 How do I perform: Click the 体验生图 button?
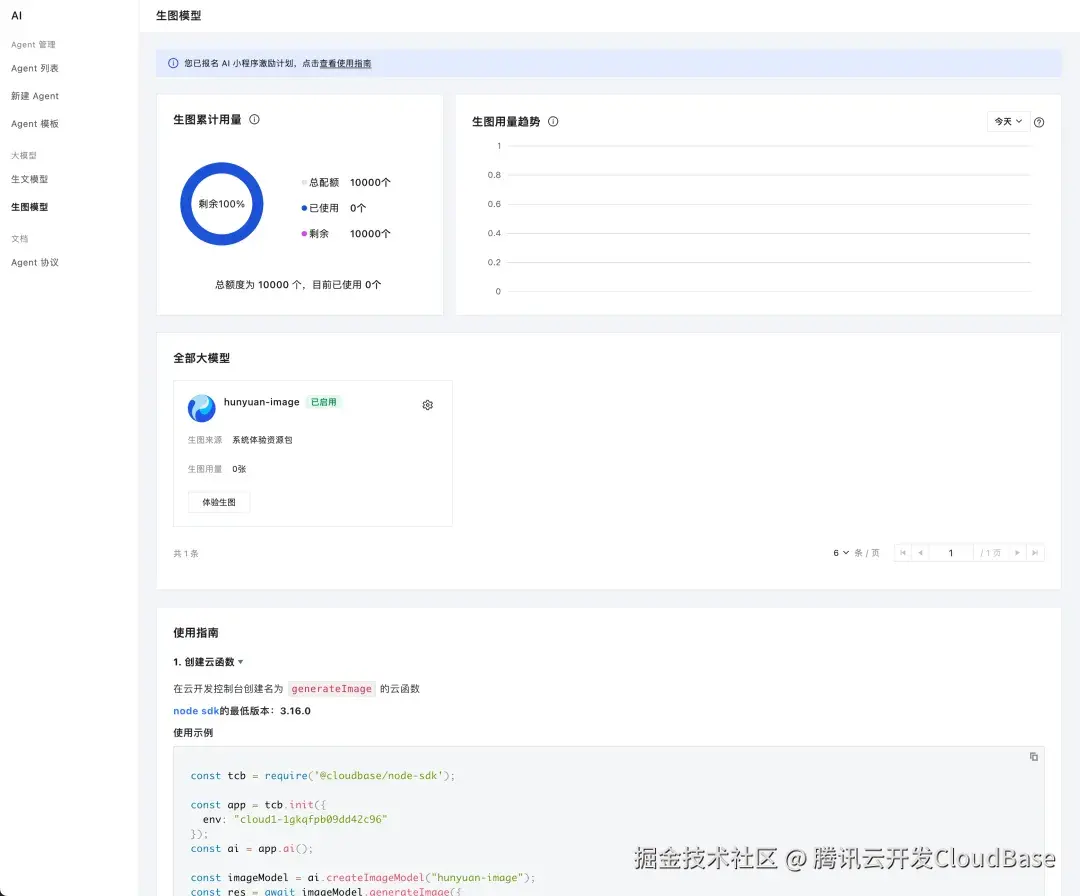click(x=218, y=502)
